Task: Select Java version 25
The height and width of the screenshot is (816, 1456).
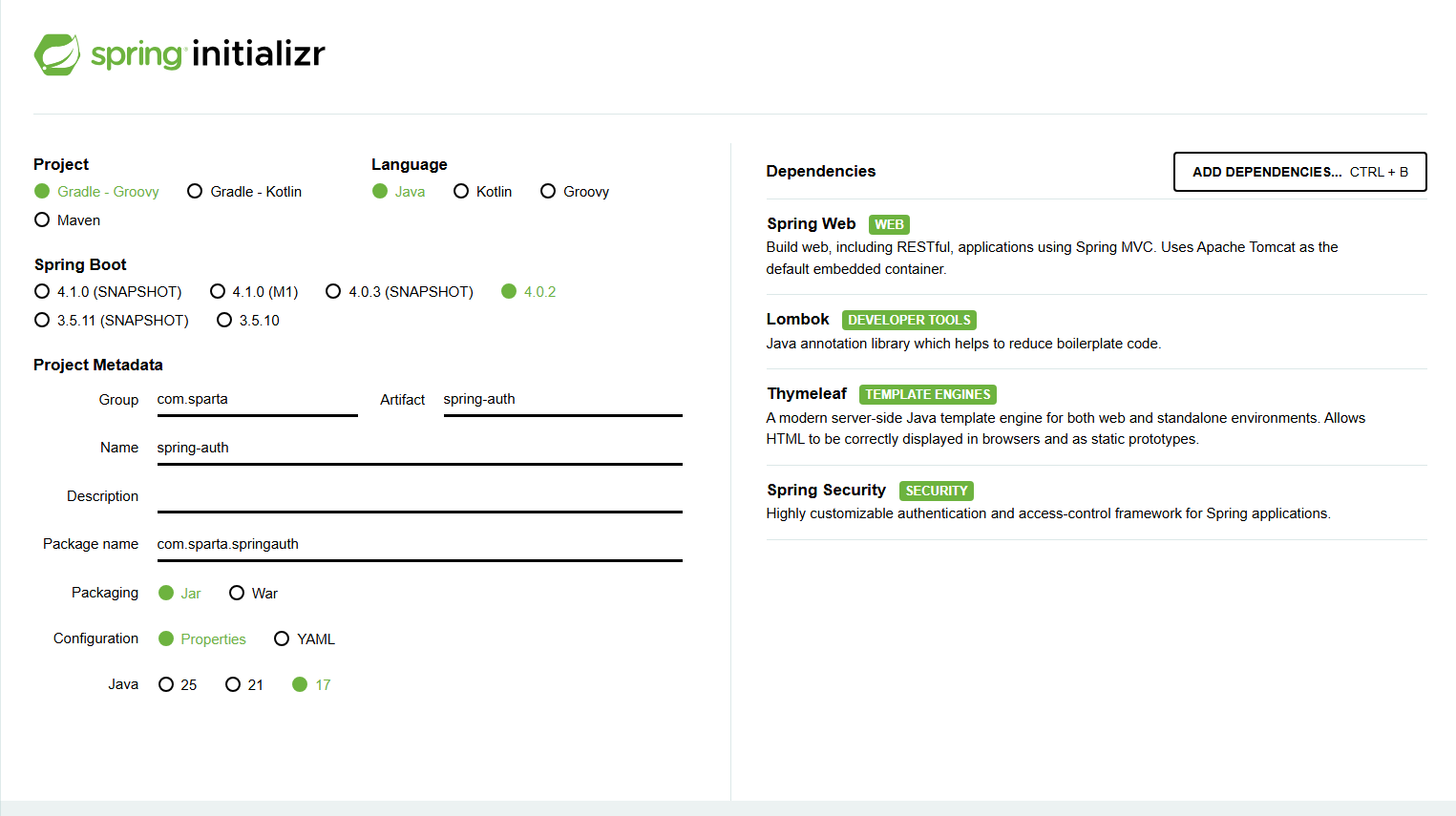Action: click(178, 684)
